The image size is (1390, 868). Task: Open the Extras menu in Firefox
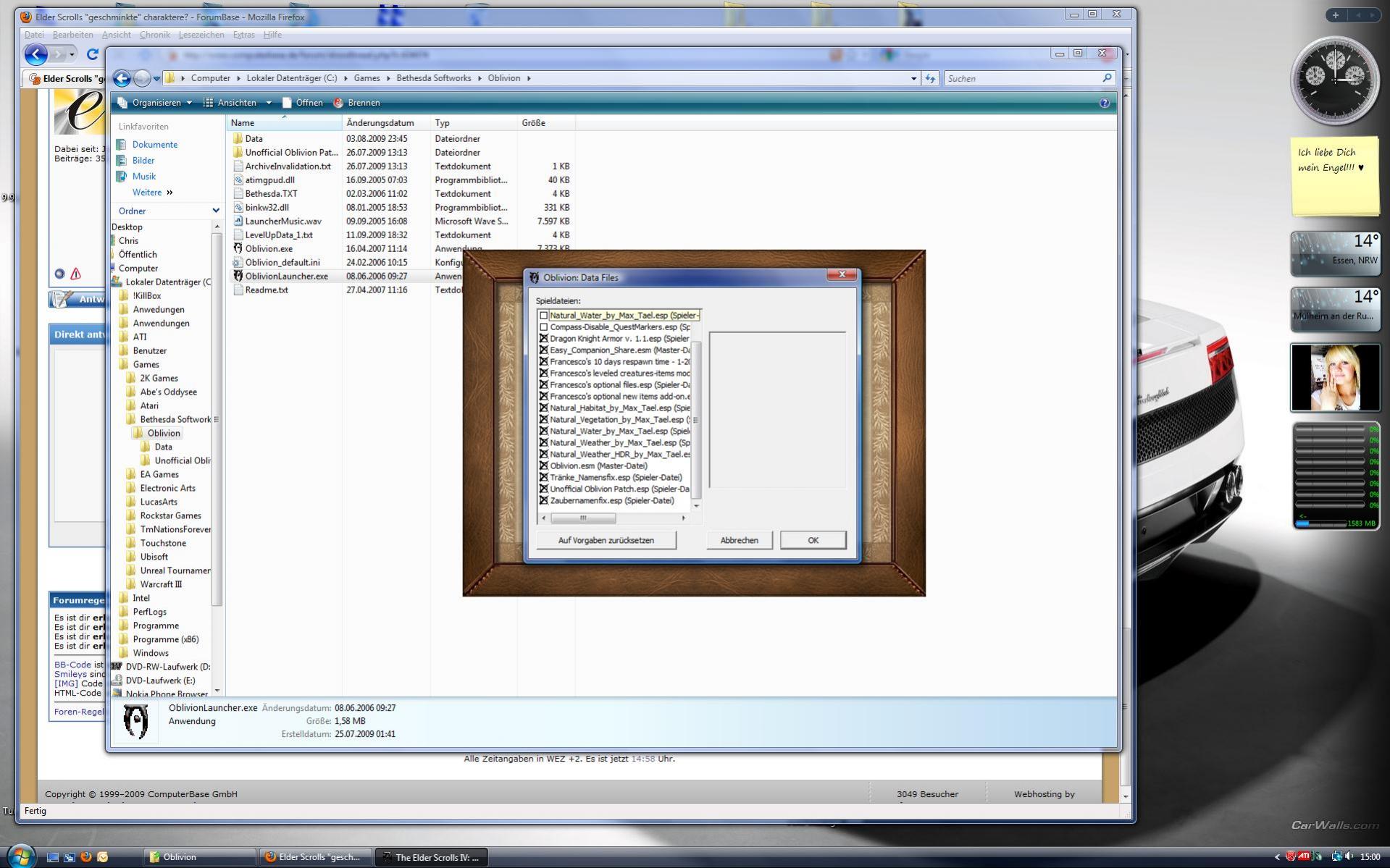(243, 35)
